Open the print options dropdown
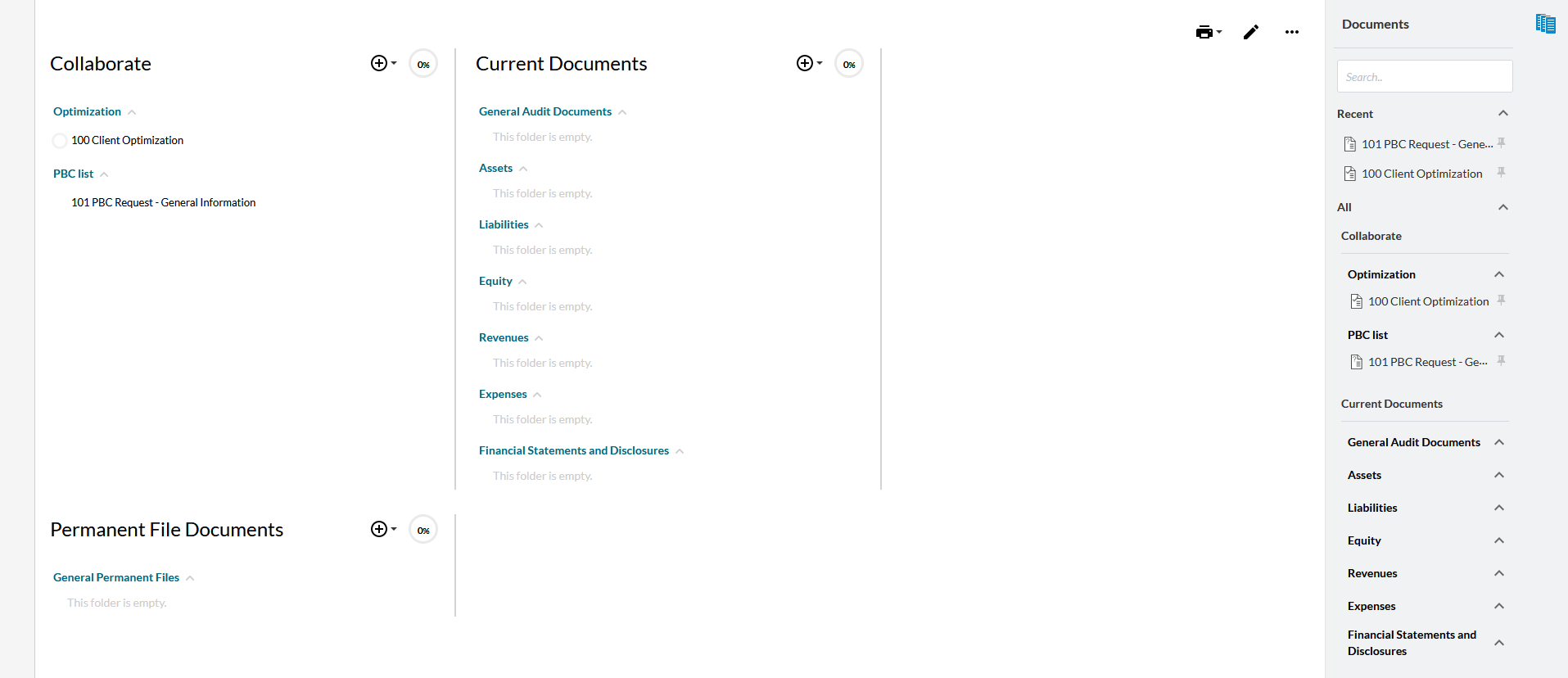 click(1208, 33)
